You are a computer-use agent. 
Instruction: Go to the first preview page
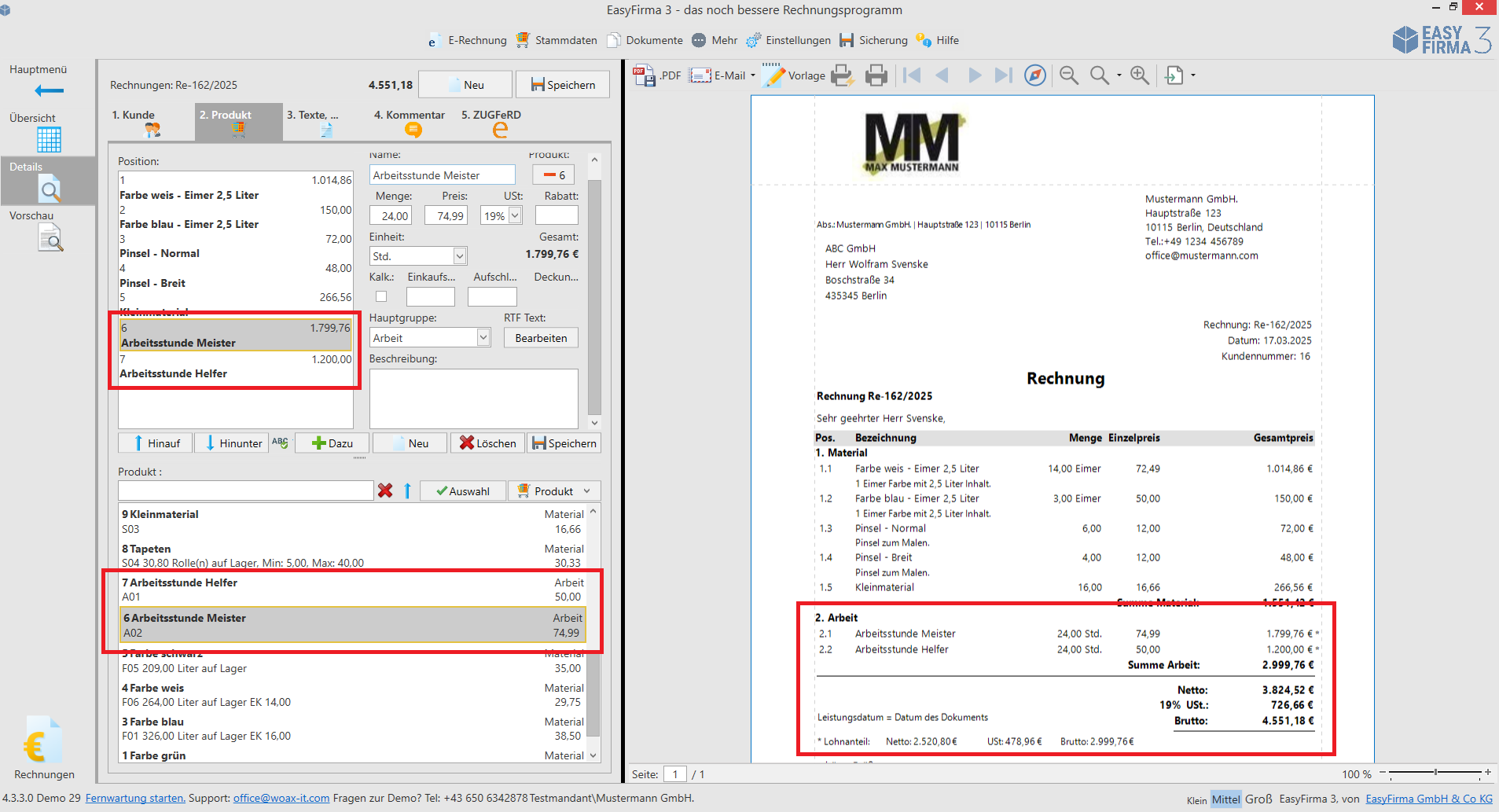click(912, 75)
